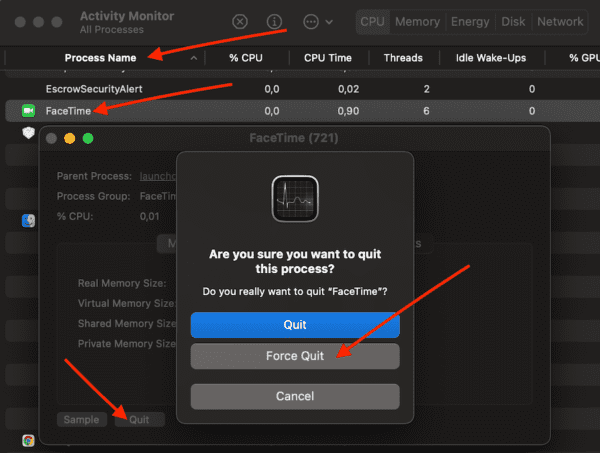The width and height of the screenshot is (600, 453).
Task: Switch to the Energy tab
Action: pos(470,22)
